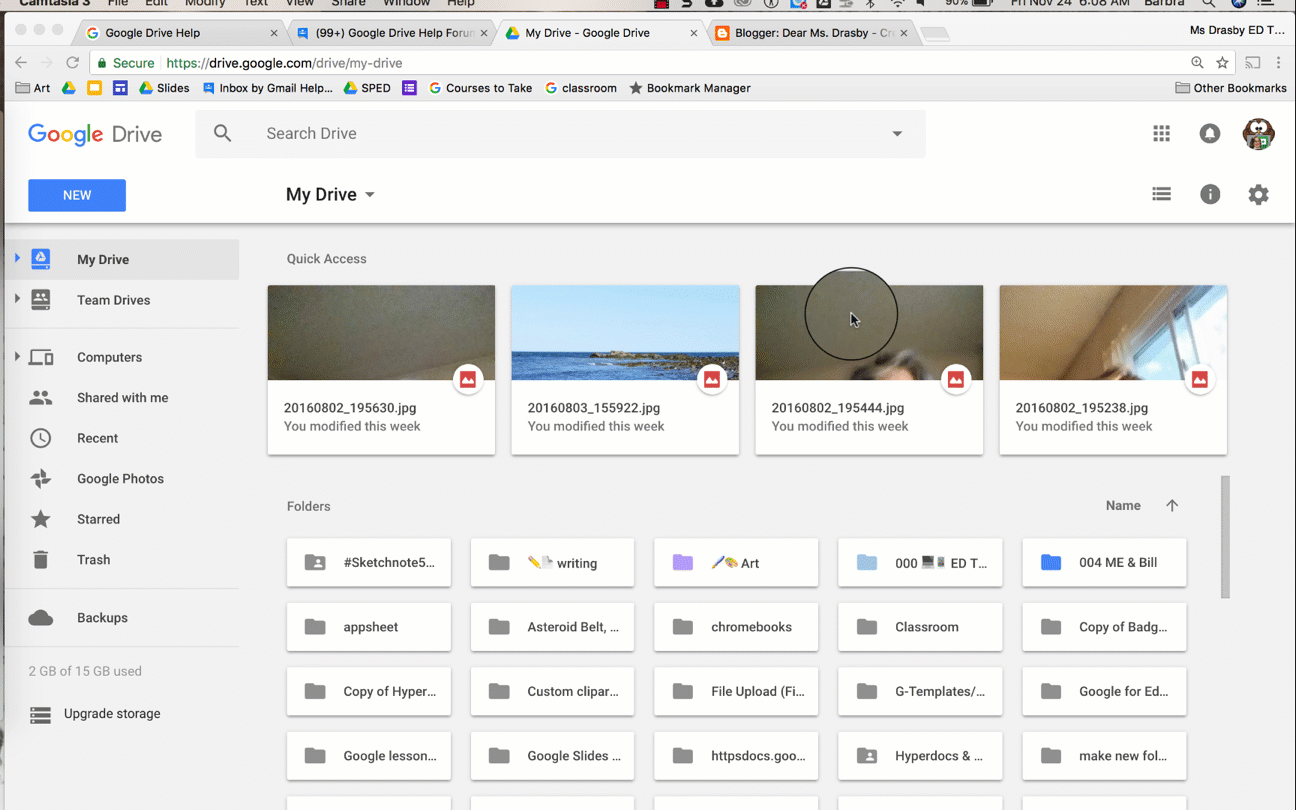Viewport: 1296px width, 810px height.
Task: Select the 20160802_195630.jpg quick access card
Action: click(381, 370)
